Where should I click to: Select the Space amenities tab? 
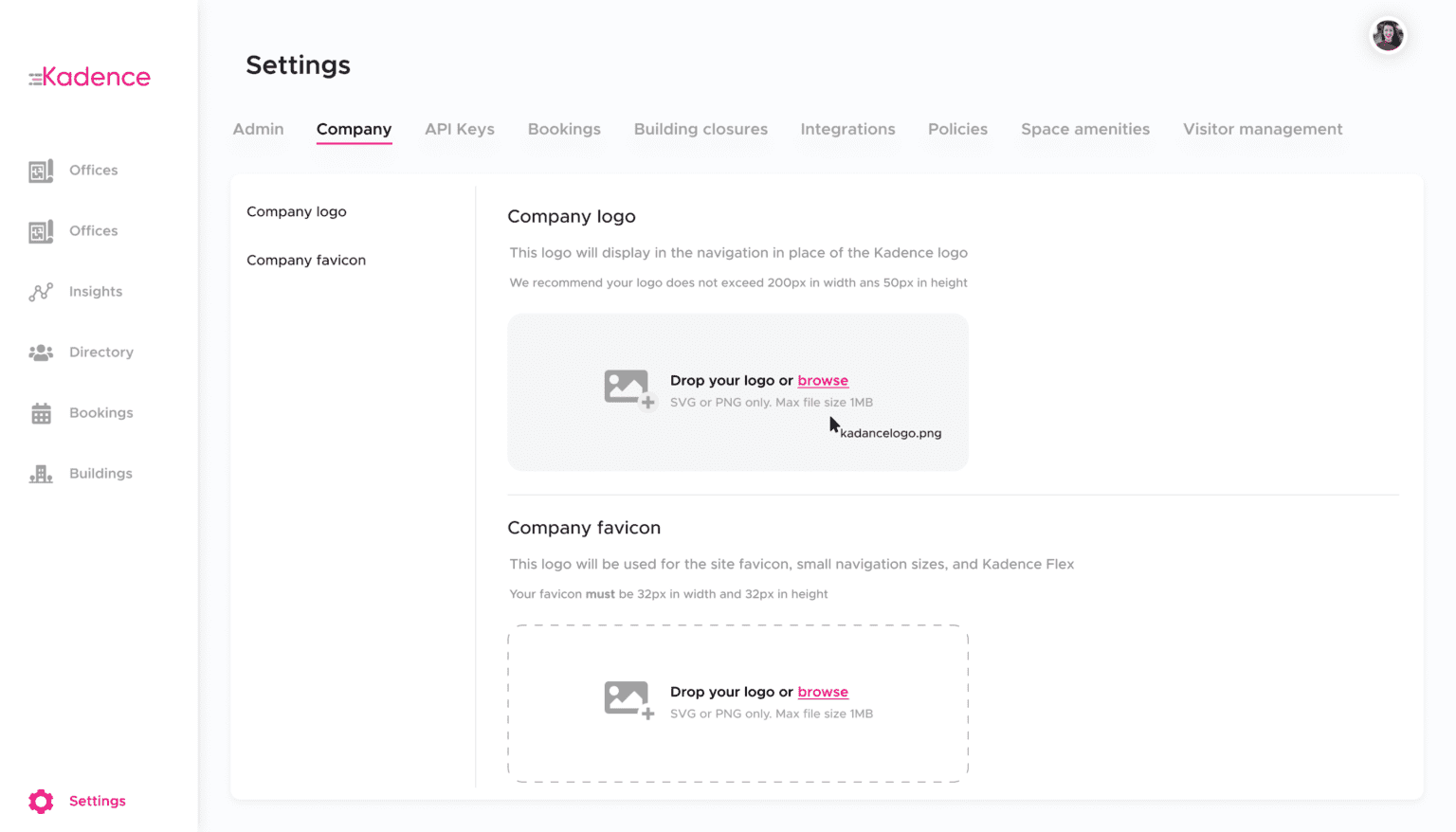tap(1085, 129)
